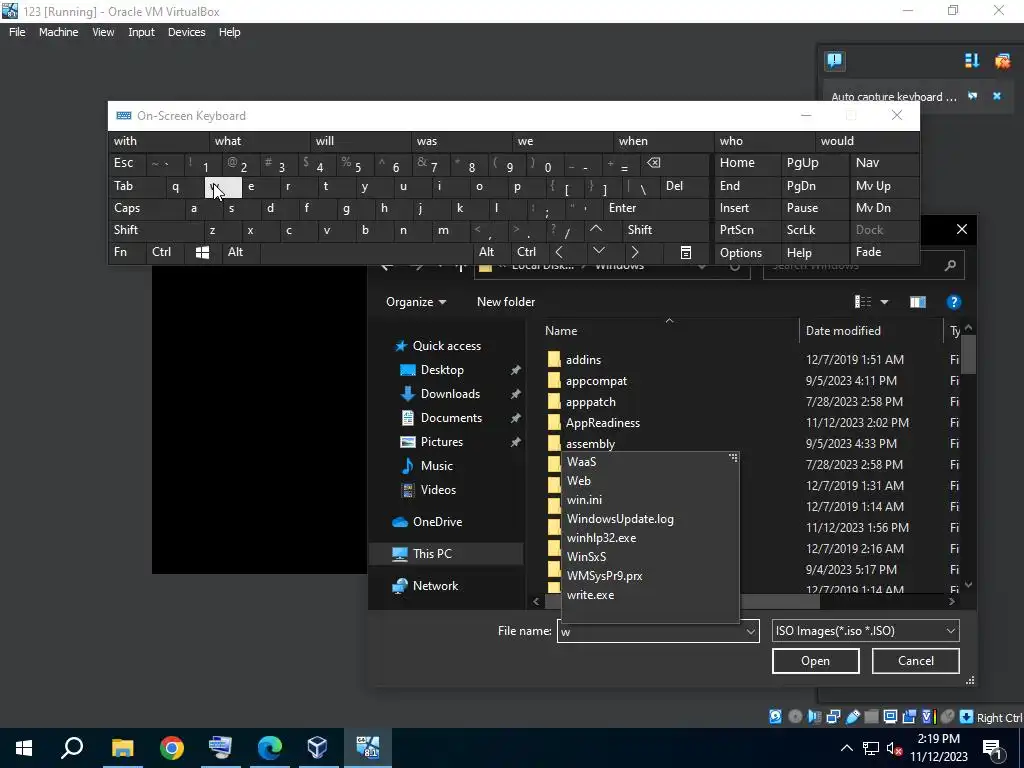Open File Explorer from the guest taskbar
The width and height of the screenshot is (1024, 768).
point(122,748)
